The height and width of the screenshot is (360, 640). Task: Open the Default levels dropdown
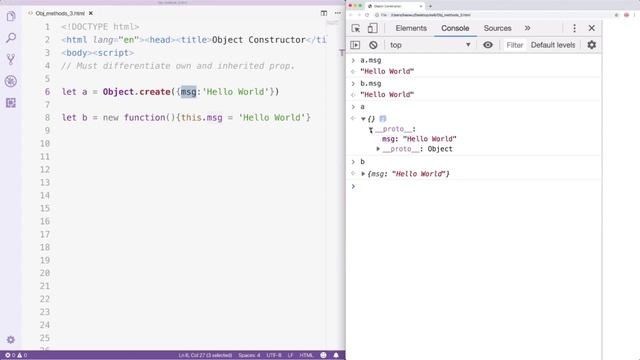(x=553, y=45)
